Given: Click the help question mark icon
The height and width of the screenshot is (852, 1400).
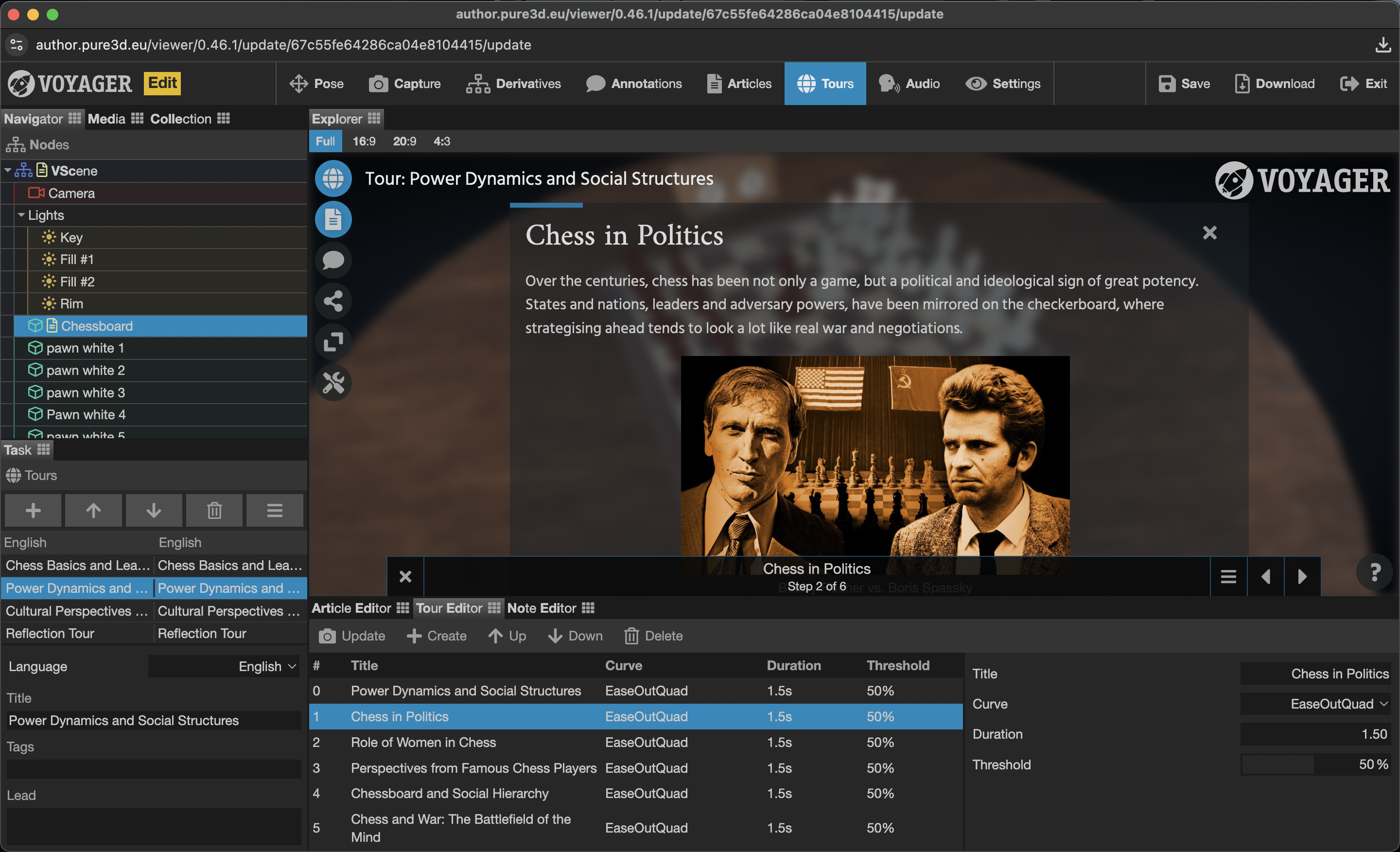Looking at the screenshot, I should (1374, 572).
